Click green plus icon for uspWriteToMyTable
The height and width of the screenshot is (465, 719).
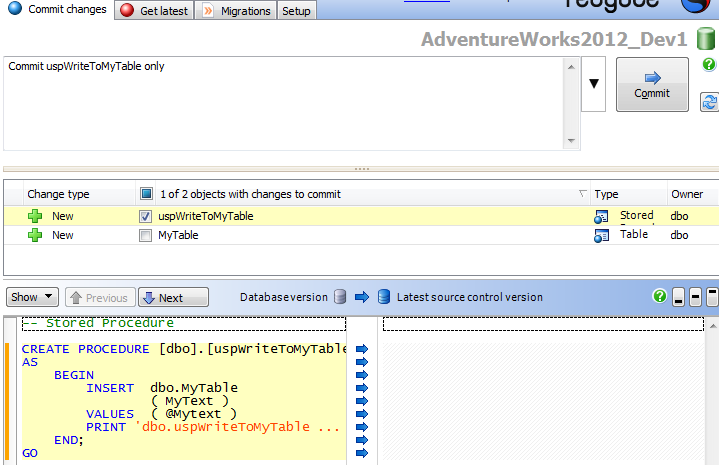point(35,216)
